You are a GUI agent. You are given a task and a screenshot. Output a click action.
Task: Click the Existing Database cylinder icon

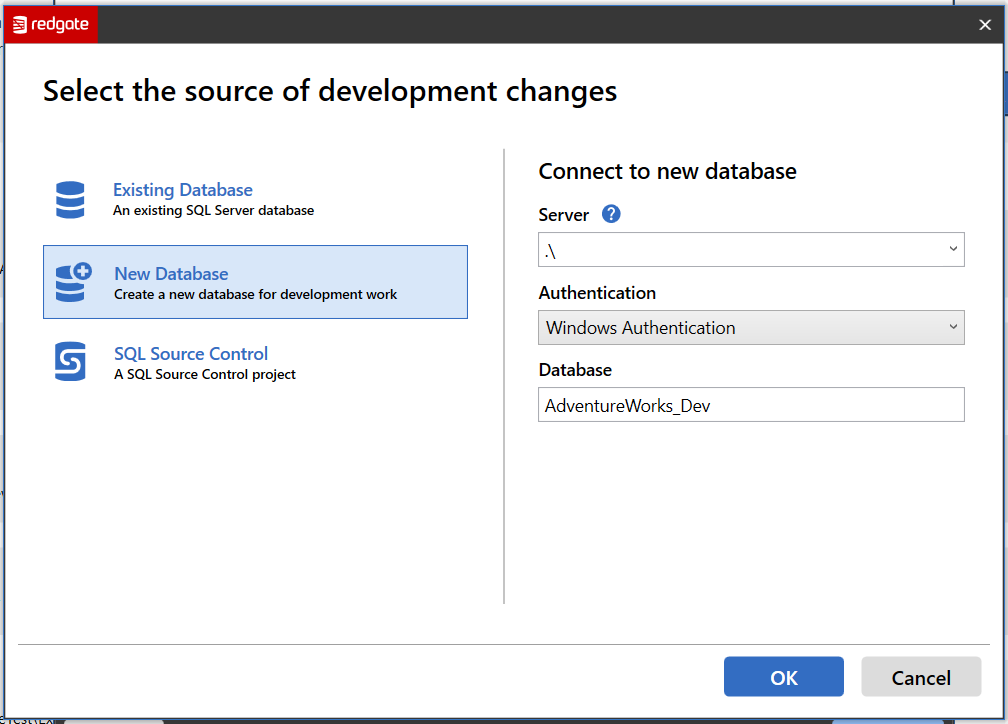click(x=70, y=200)
